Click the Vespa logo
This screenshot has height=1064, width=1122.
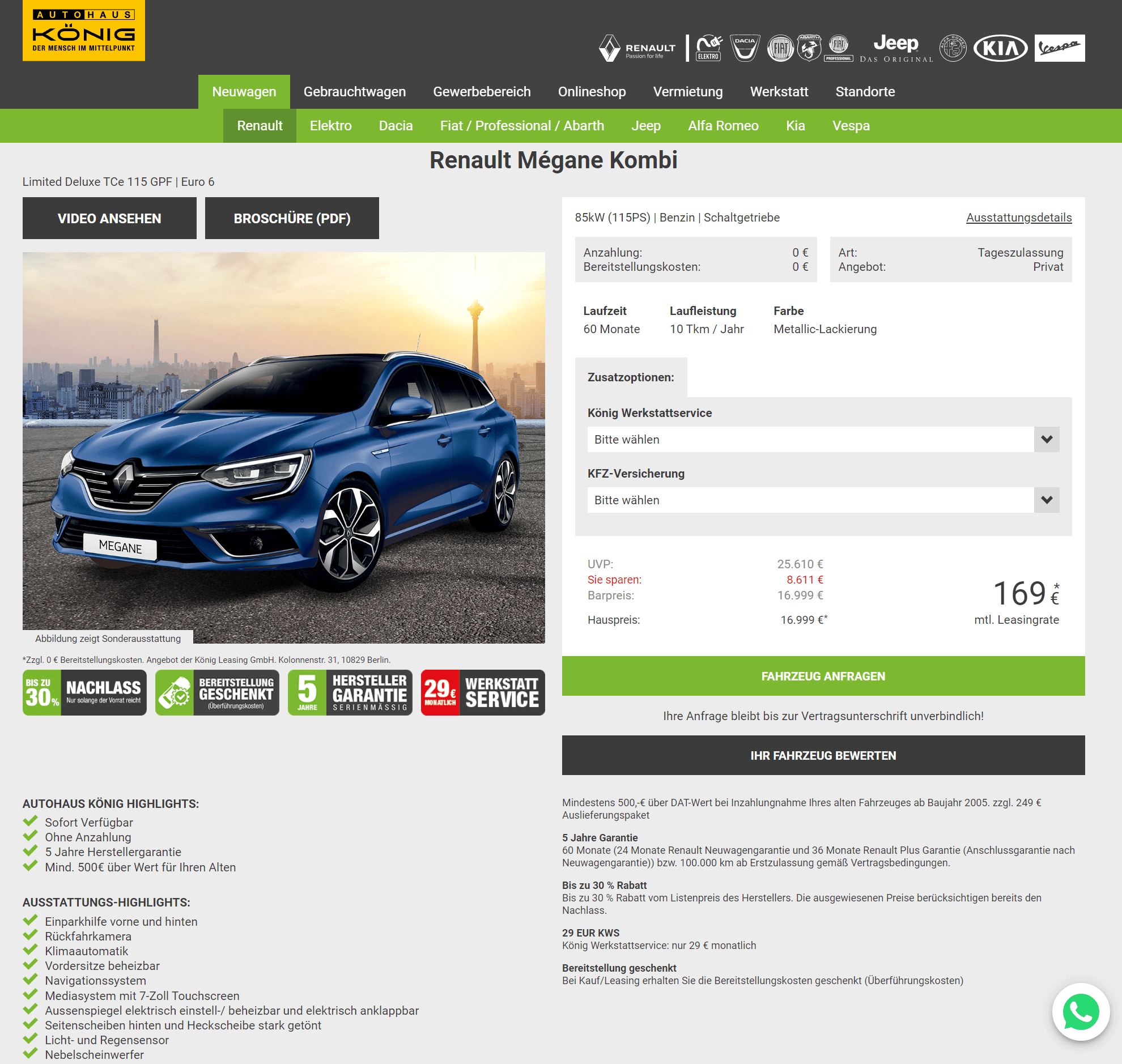(1059, 48)
